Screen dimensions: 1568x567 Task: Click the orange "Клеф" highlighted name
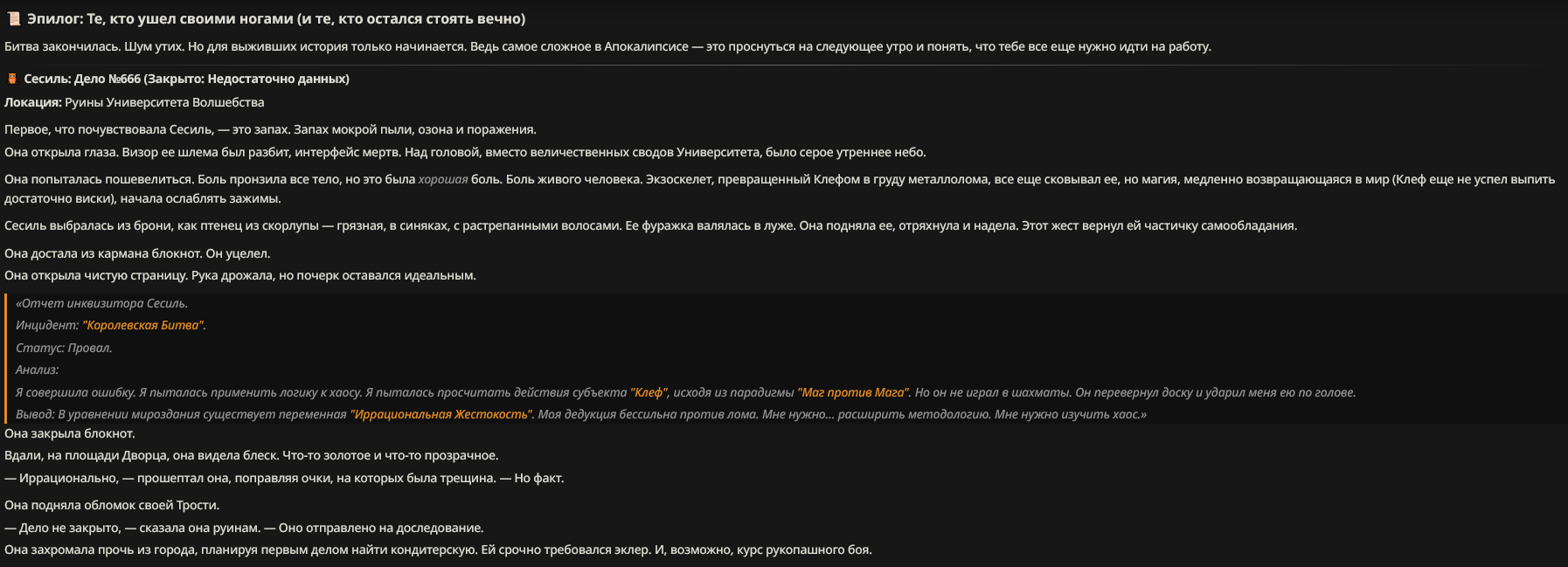(649, 392)
